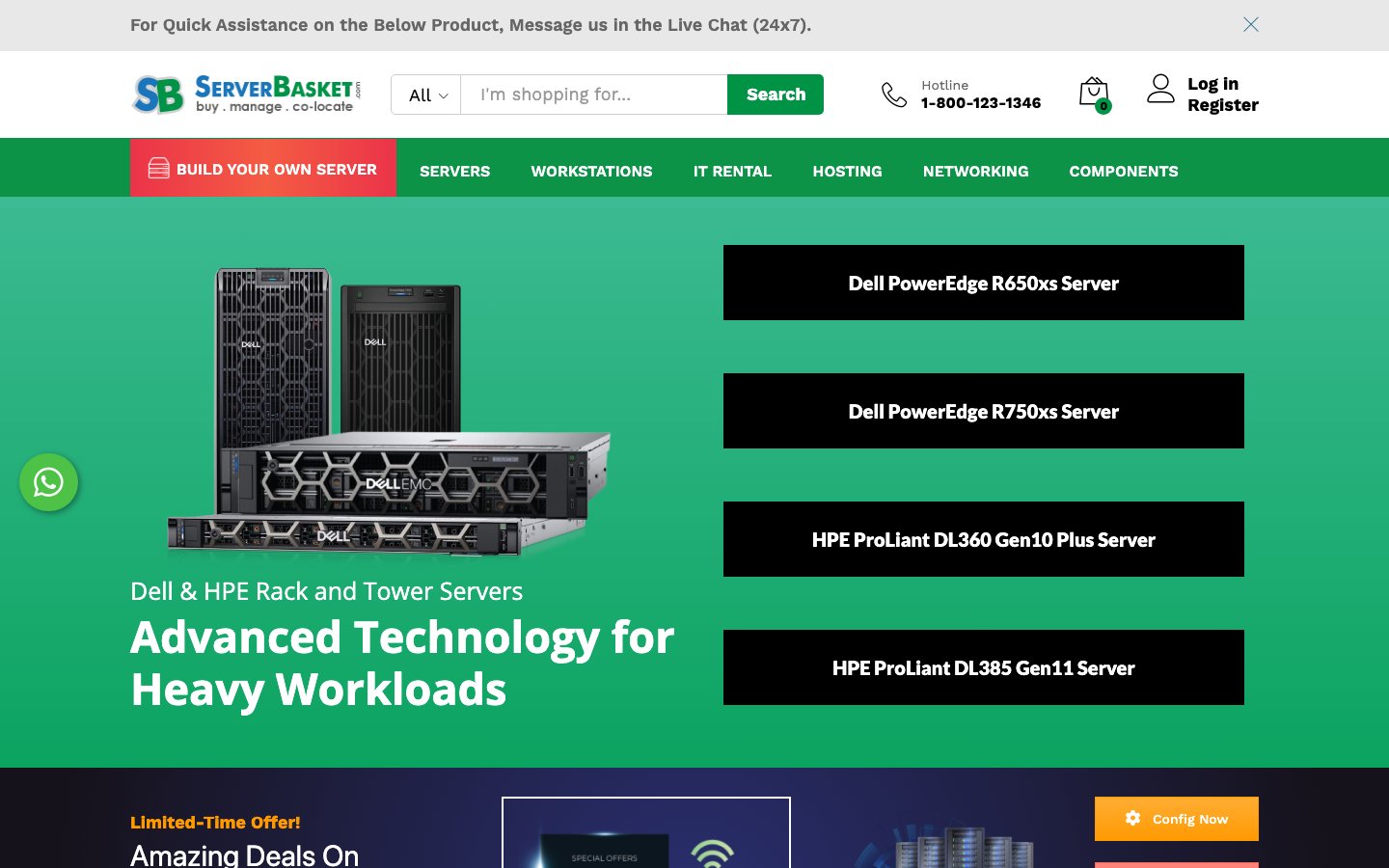Call hotline number 1-800-123-1346
Screen dimensions: 1389x868
point(981,103)
